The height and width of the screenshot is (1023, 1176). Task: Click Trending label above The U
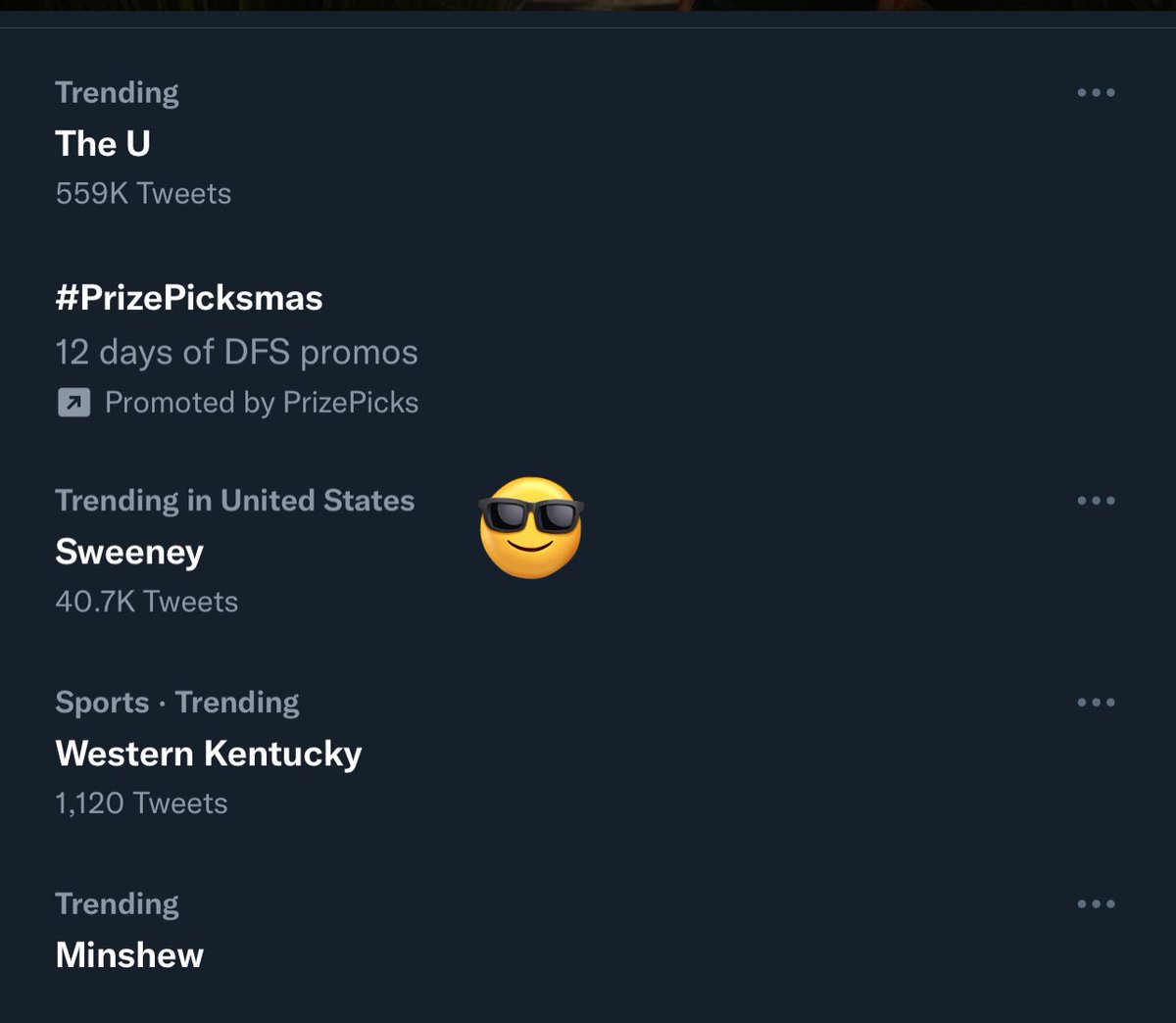pos(118,93)
